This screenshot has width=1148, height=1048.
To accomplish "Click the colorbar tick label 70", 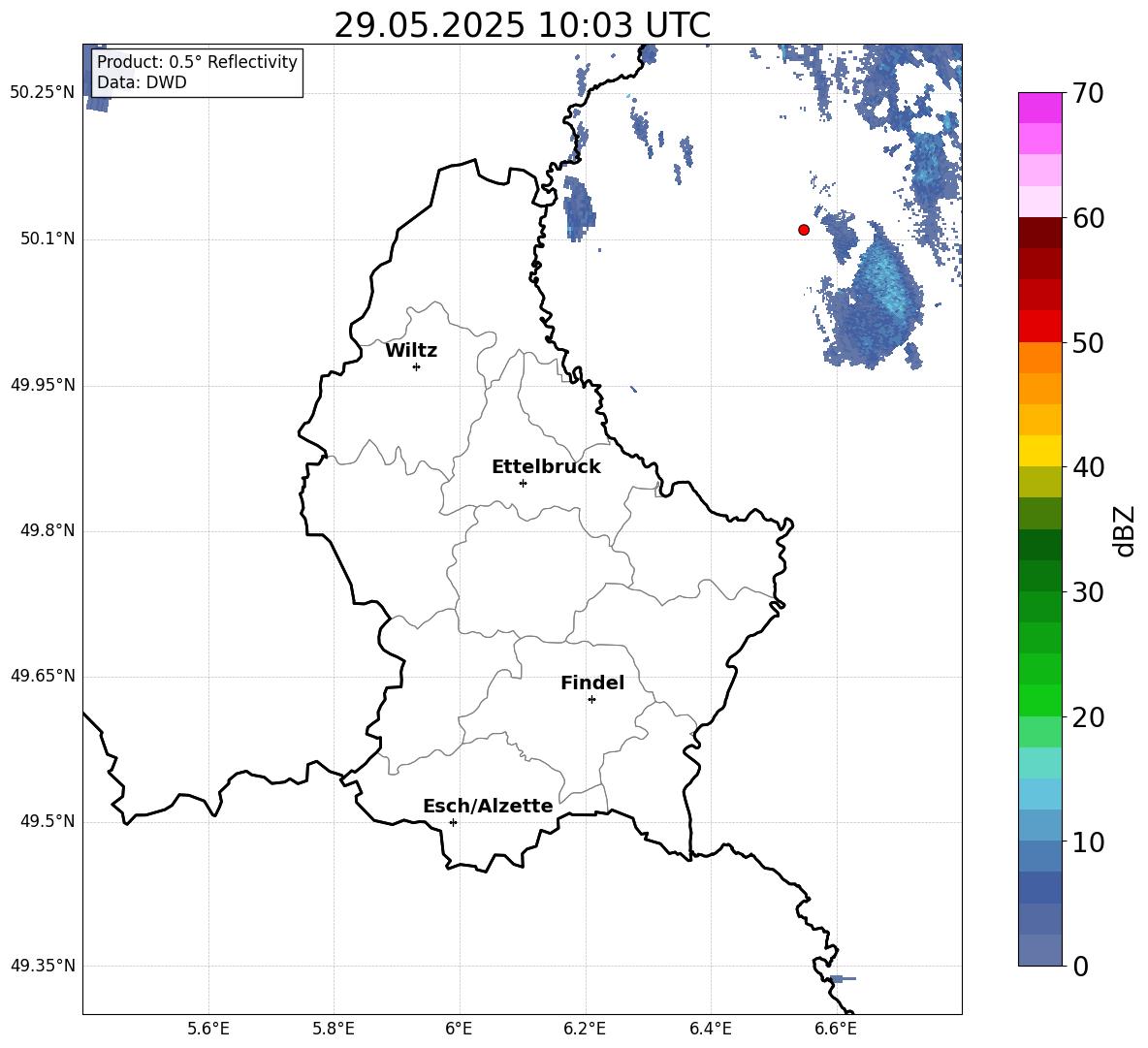I will click(1088, 94).
